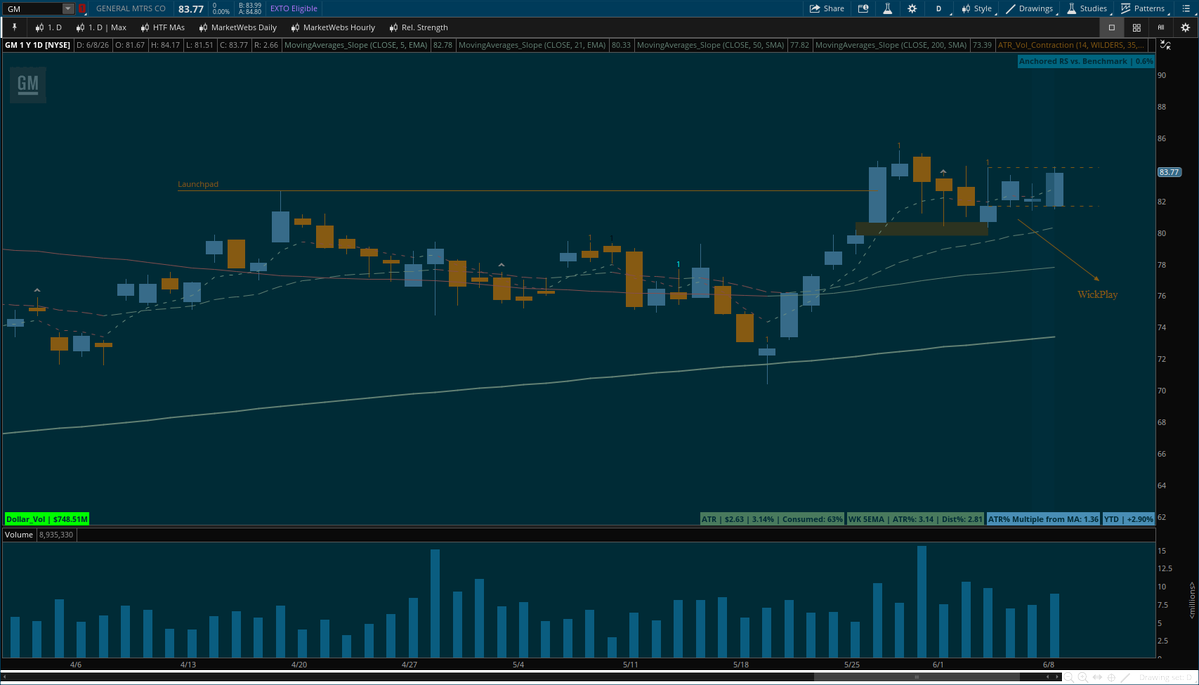Open the Studies menu
The height and width of the screenshot is (685, 1199).
pos(1087,8)
